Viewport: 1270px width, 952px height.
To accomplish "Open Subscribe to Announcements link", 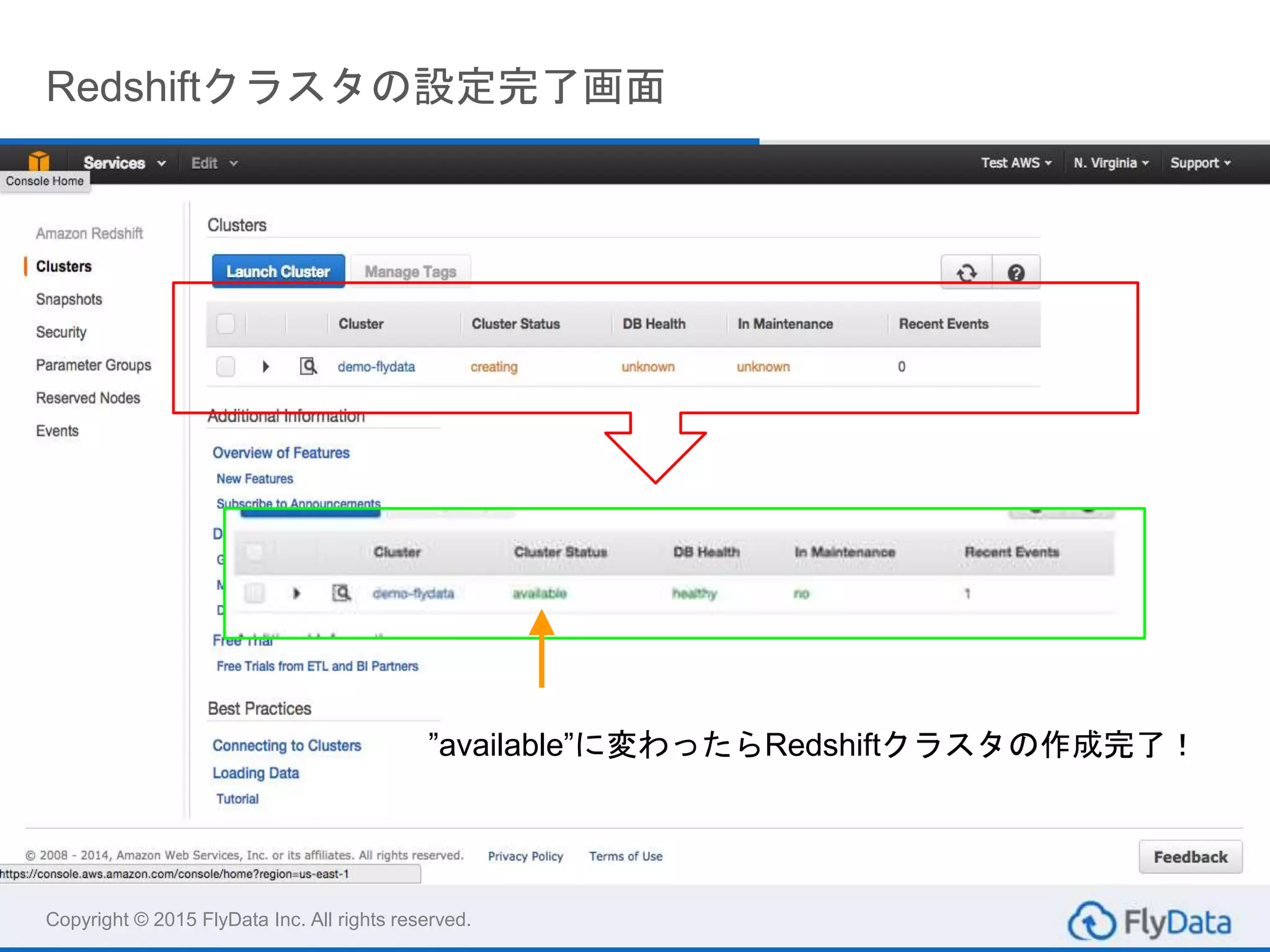I will (x=298, y=503).
